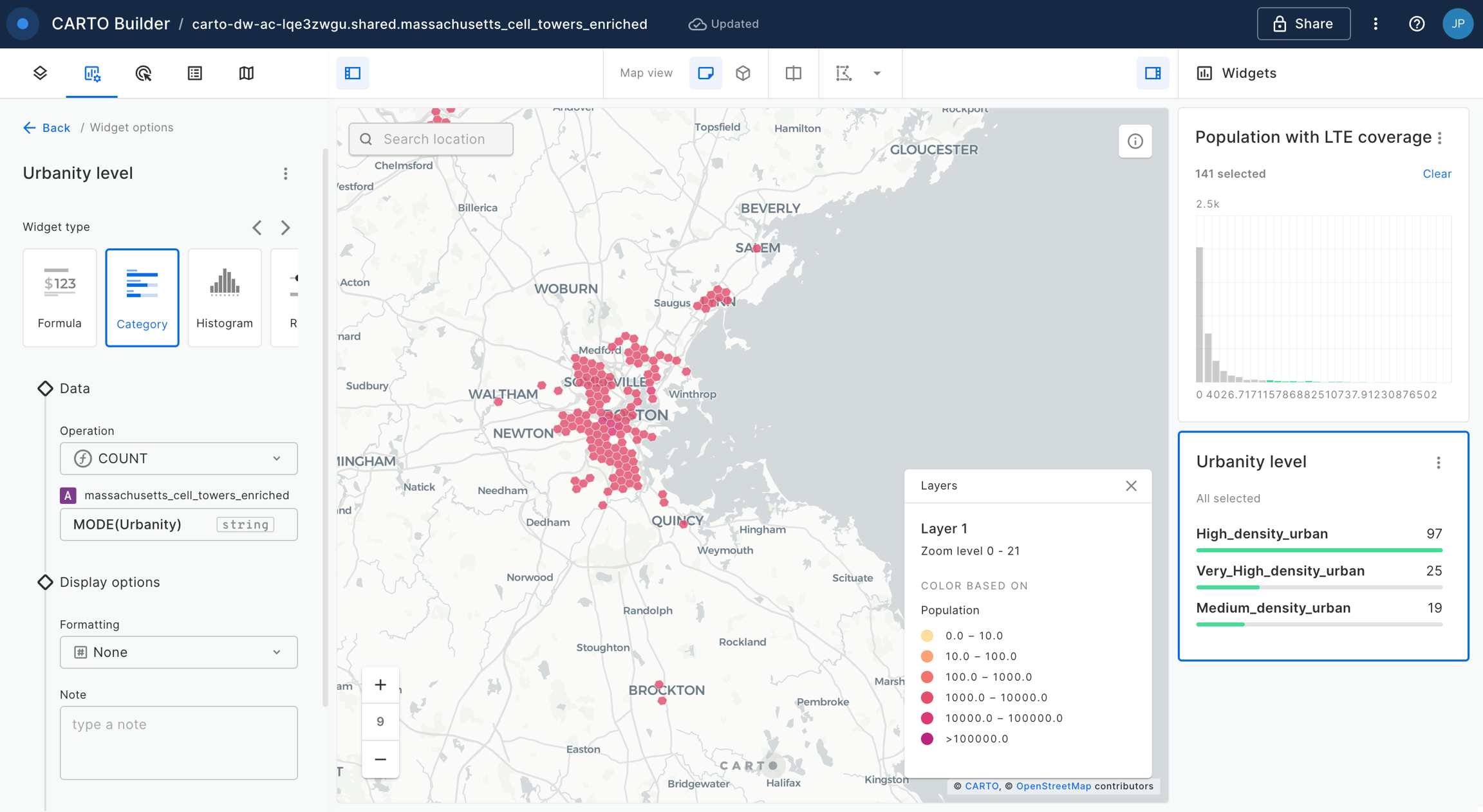
Task: Open the Legend tab icon
Action: [x=194, y=73]
